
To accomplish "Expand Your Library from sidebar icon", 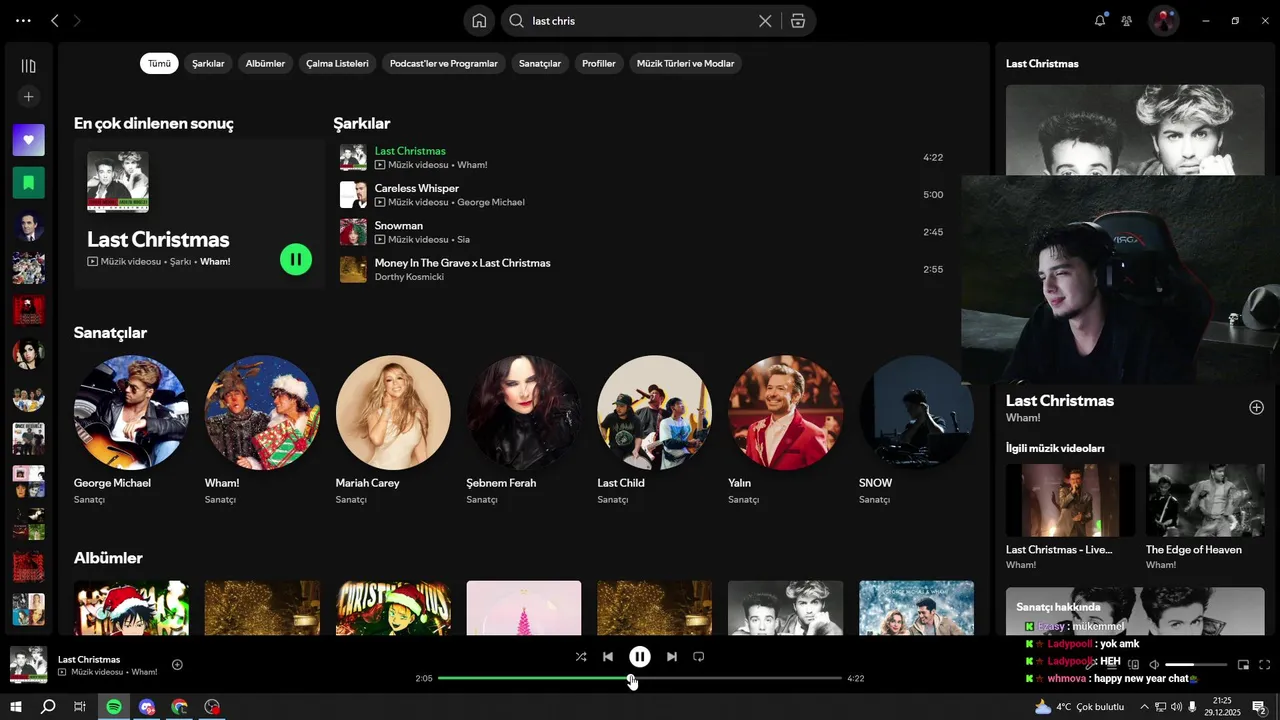I will pos(28,66).
